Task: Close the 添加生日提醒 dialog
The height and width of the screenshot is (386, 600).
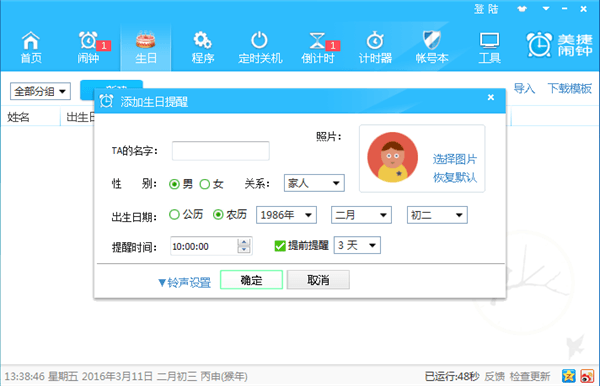Action: [491, 98]
